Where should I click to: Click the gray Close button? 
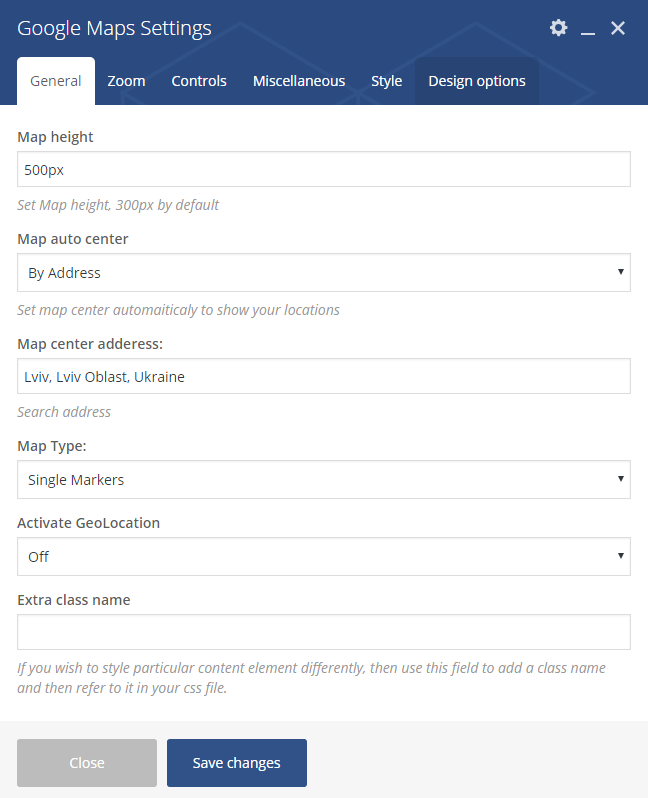(x=87, y=763)
